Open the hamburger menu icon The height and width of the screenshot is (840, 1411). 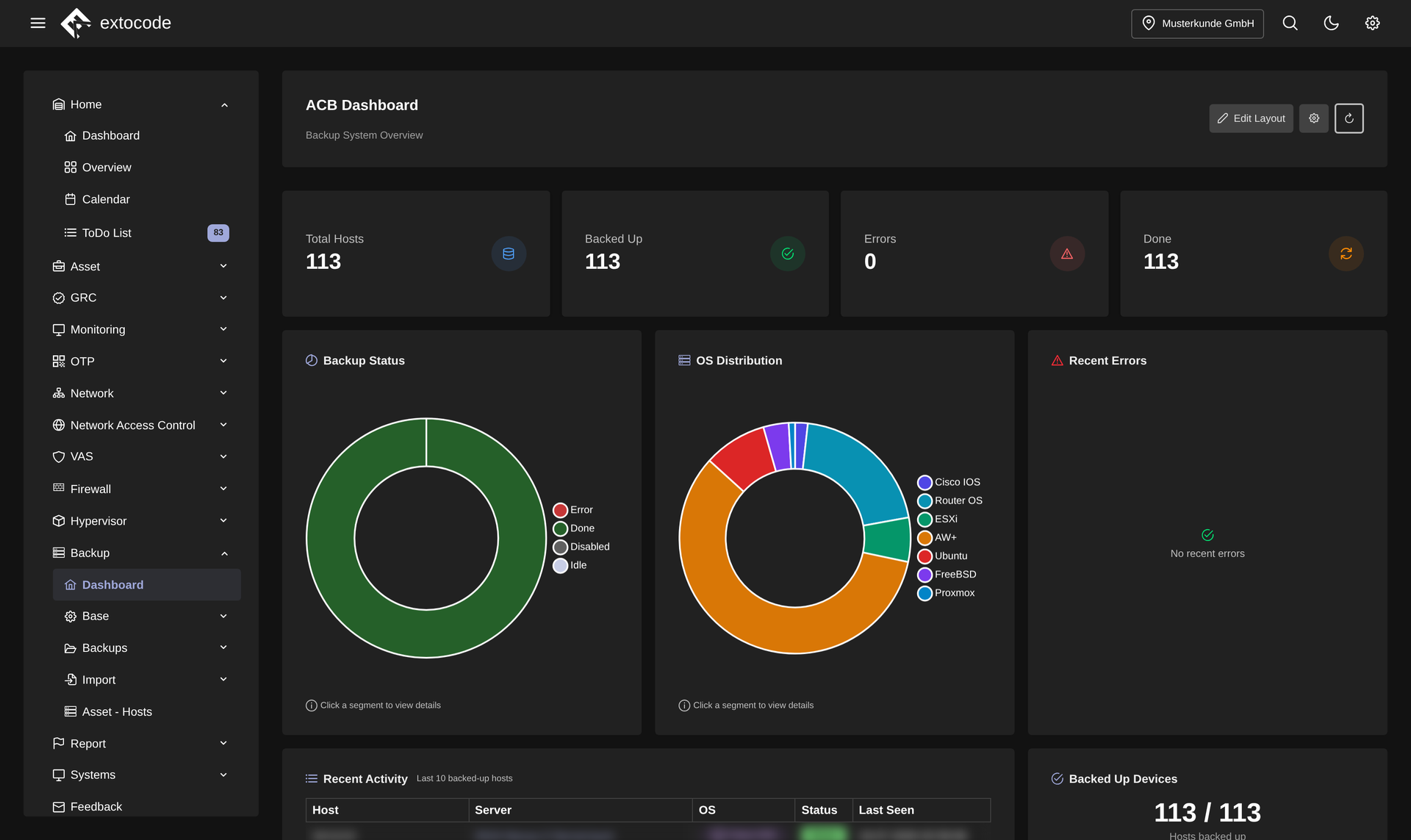[38, 24]
